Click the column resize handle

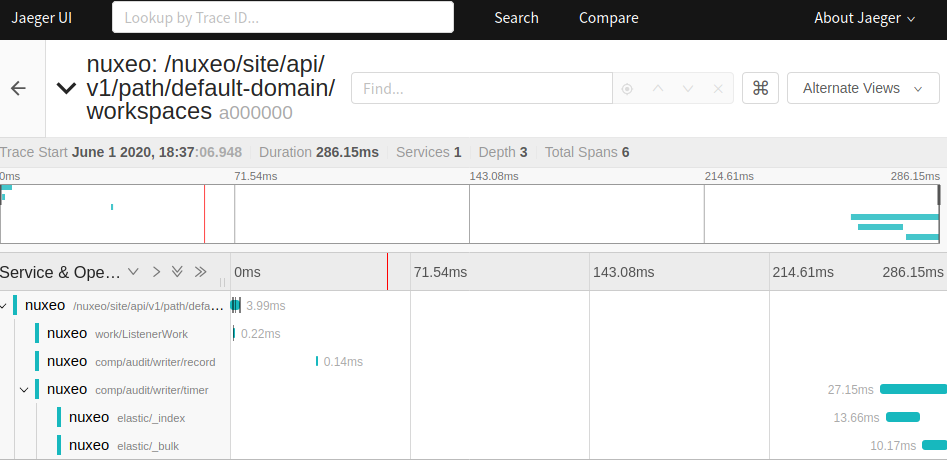(x=222, y=282)
